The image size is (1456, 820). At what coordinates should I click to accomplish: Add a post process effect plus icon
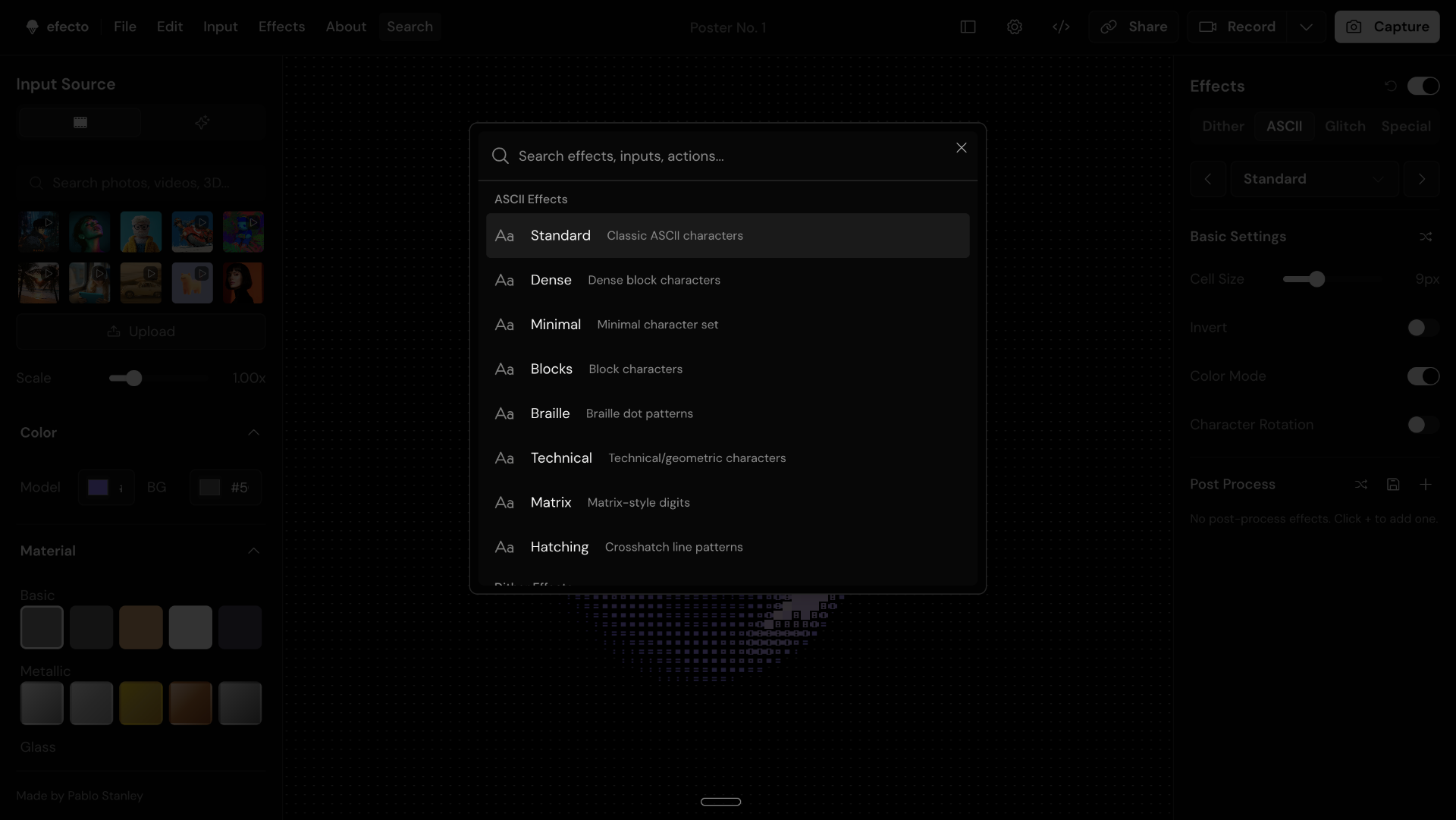tap(1426, 484)
